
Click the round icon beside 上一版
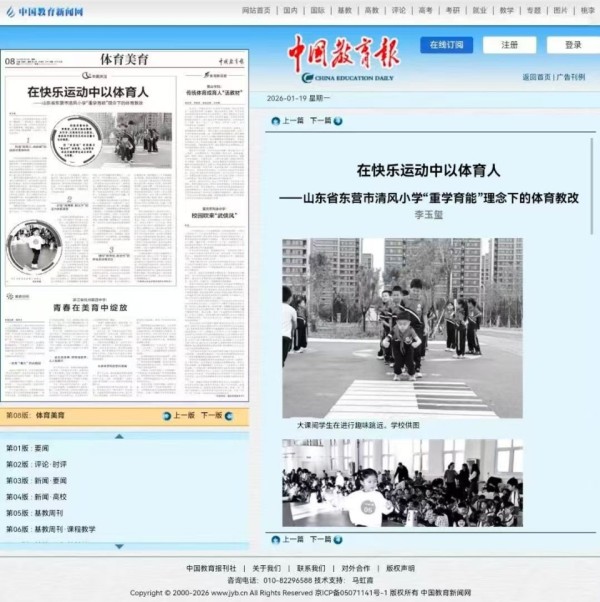click(x=167, y=416)
